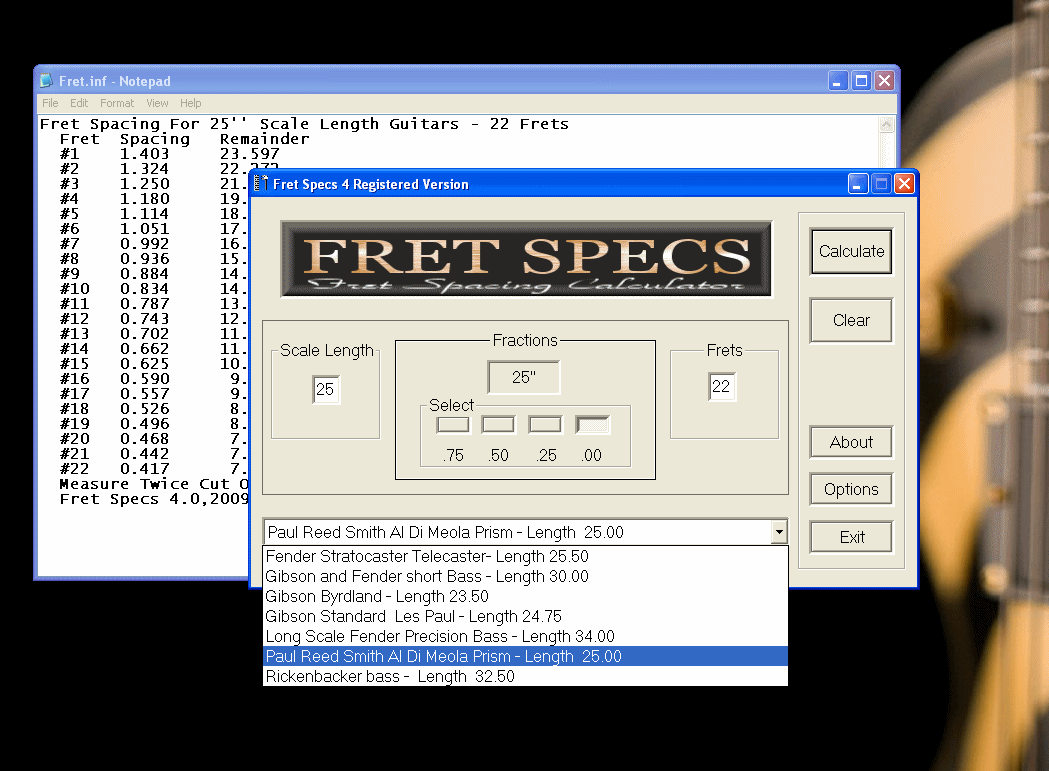This screenshot has height=771, width=1049.
Task: Choose Long Scale Fender Precision Bass preset
Action: [525, 636]
